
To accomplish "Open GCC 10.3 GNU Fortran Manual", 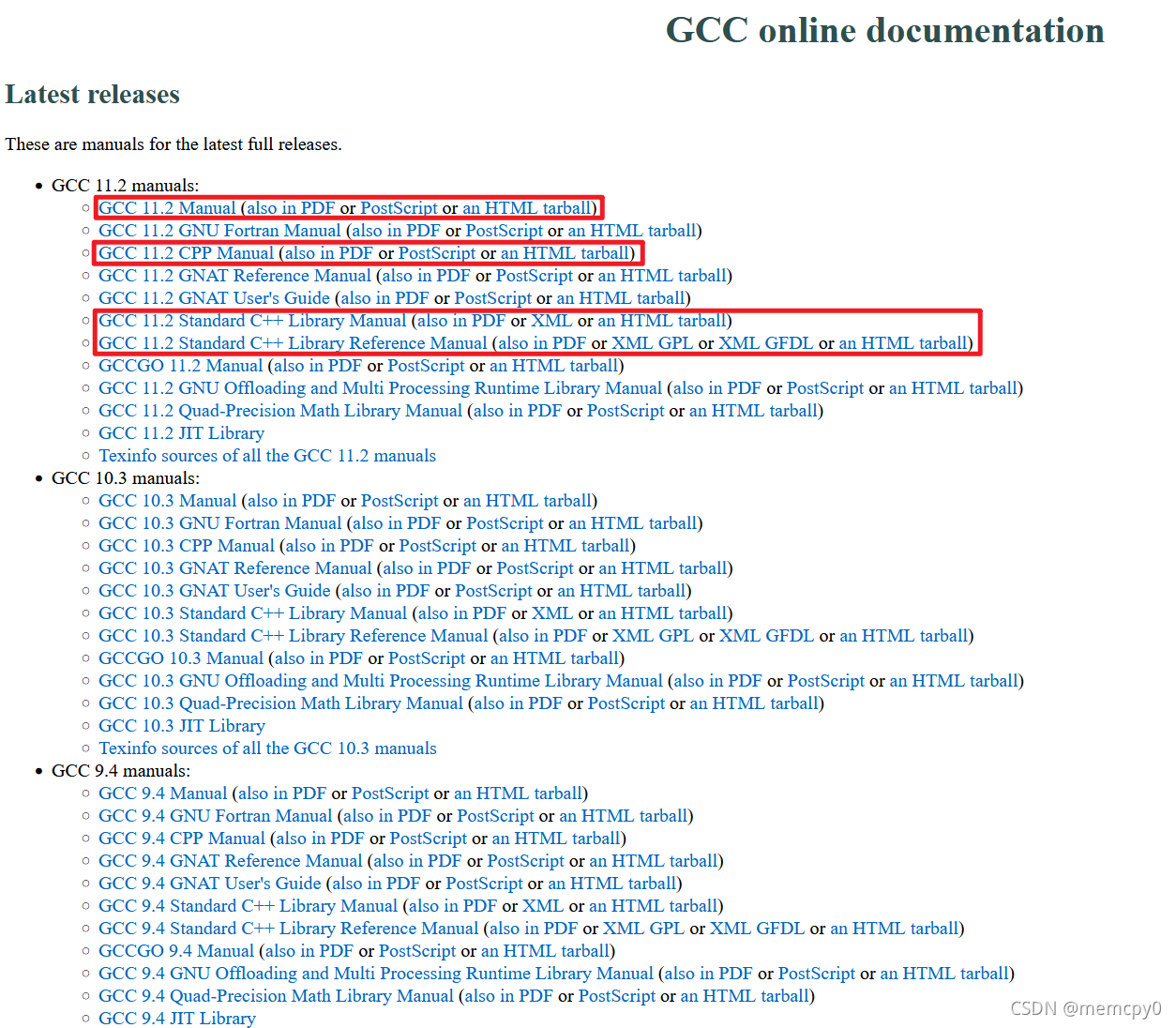I will click(219, 523).
